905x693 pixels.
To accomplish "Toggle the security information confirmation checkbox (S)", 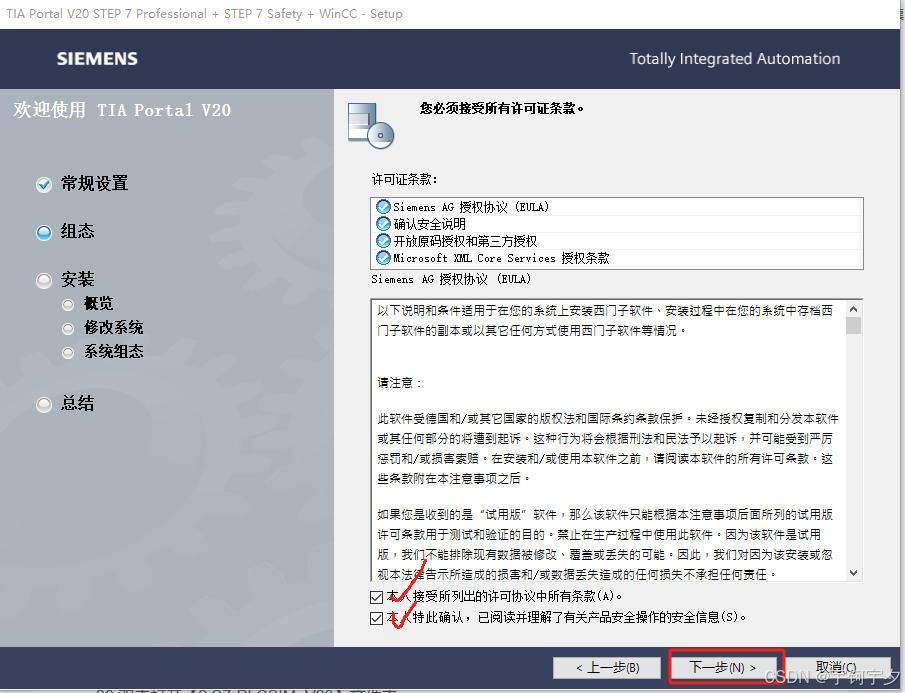I will pos(376,618).
